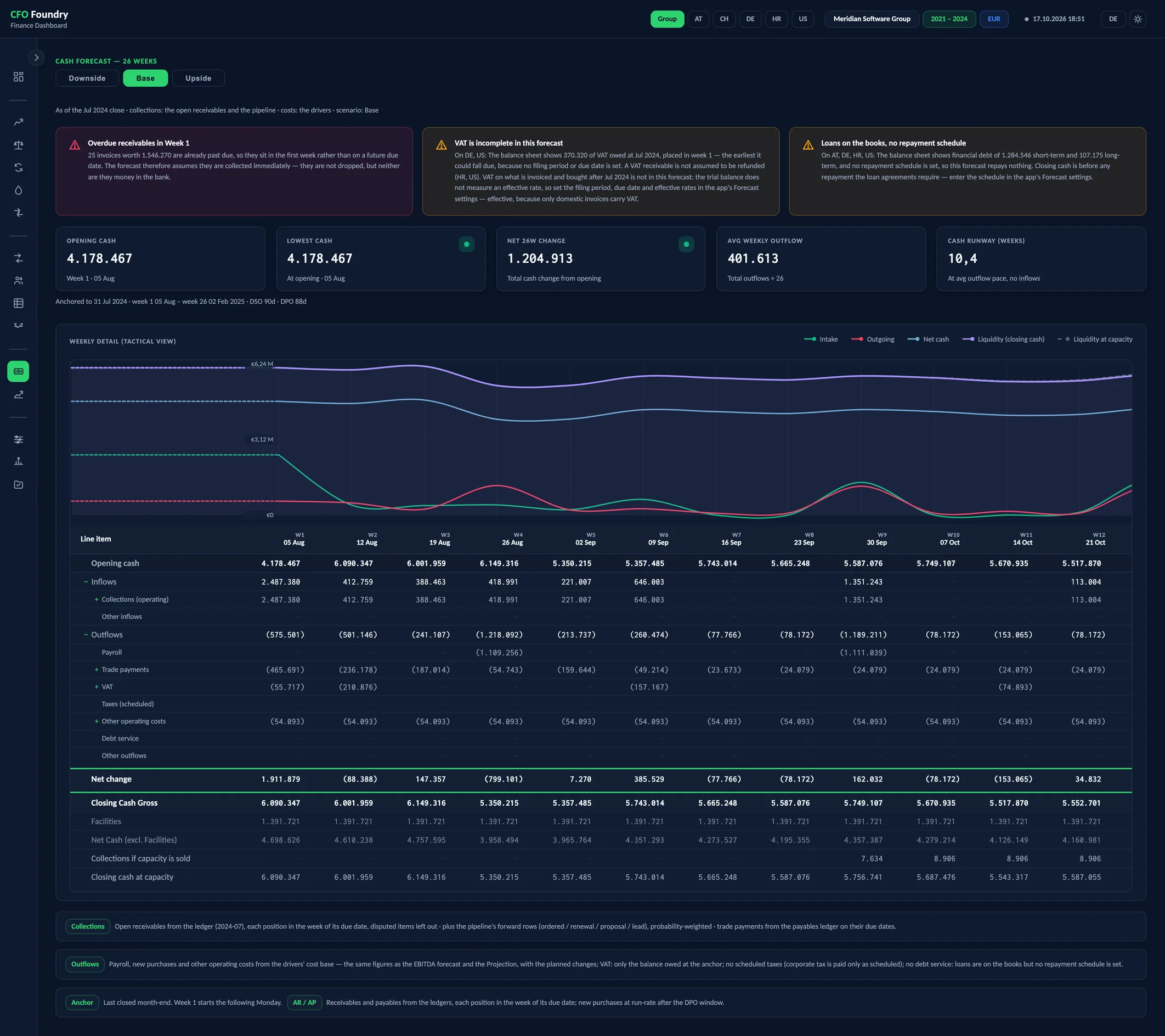The height and width of the screenshot is (1036, 1165).
Task: Click the DE language button beside the clock
Action: pyautogui.click(x=1112, y=19)
